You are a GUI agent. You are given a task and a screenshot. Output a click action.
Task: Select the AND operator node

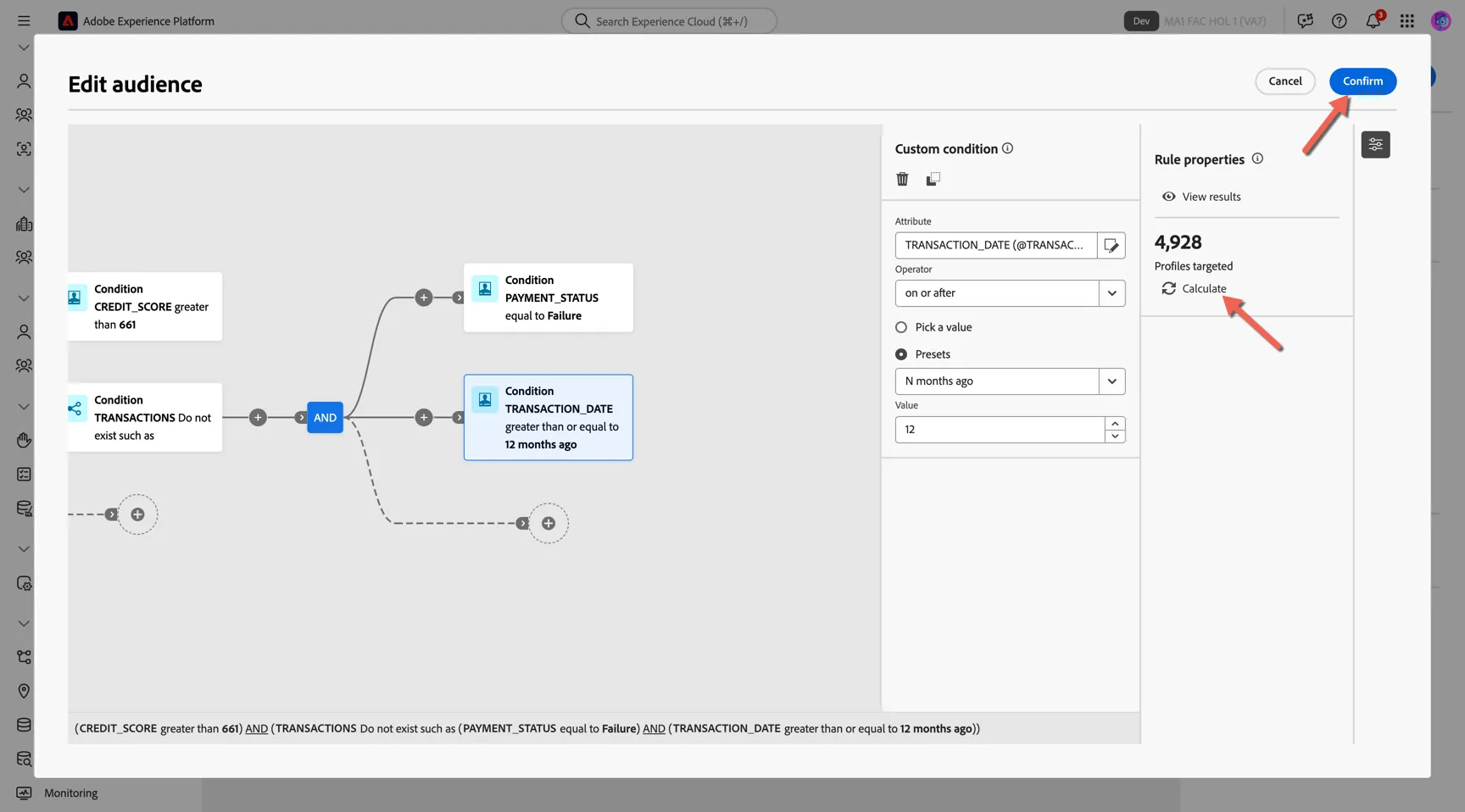[x=325, y=417]
